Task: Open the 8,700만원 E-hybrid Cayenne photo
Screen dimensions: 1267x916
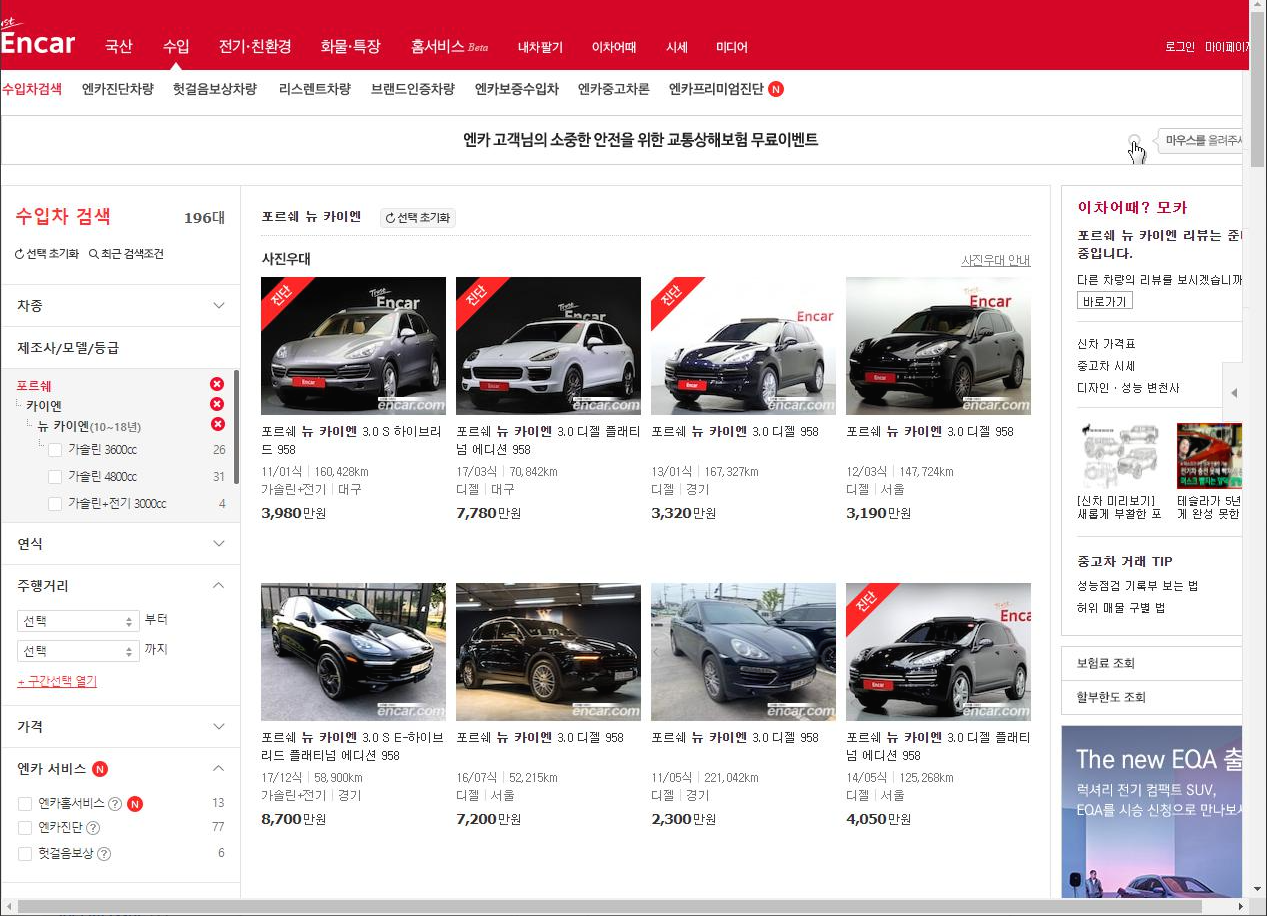Action: pyautogui.click(x=353, y=652)
